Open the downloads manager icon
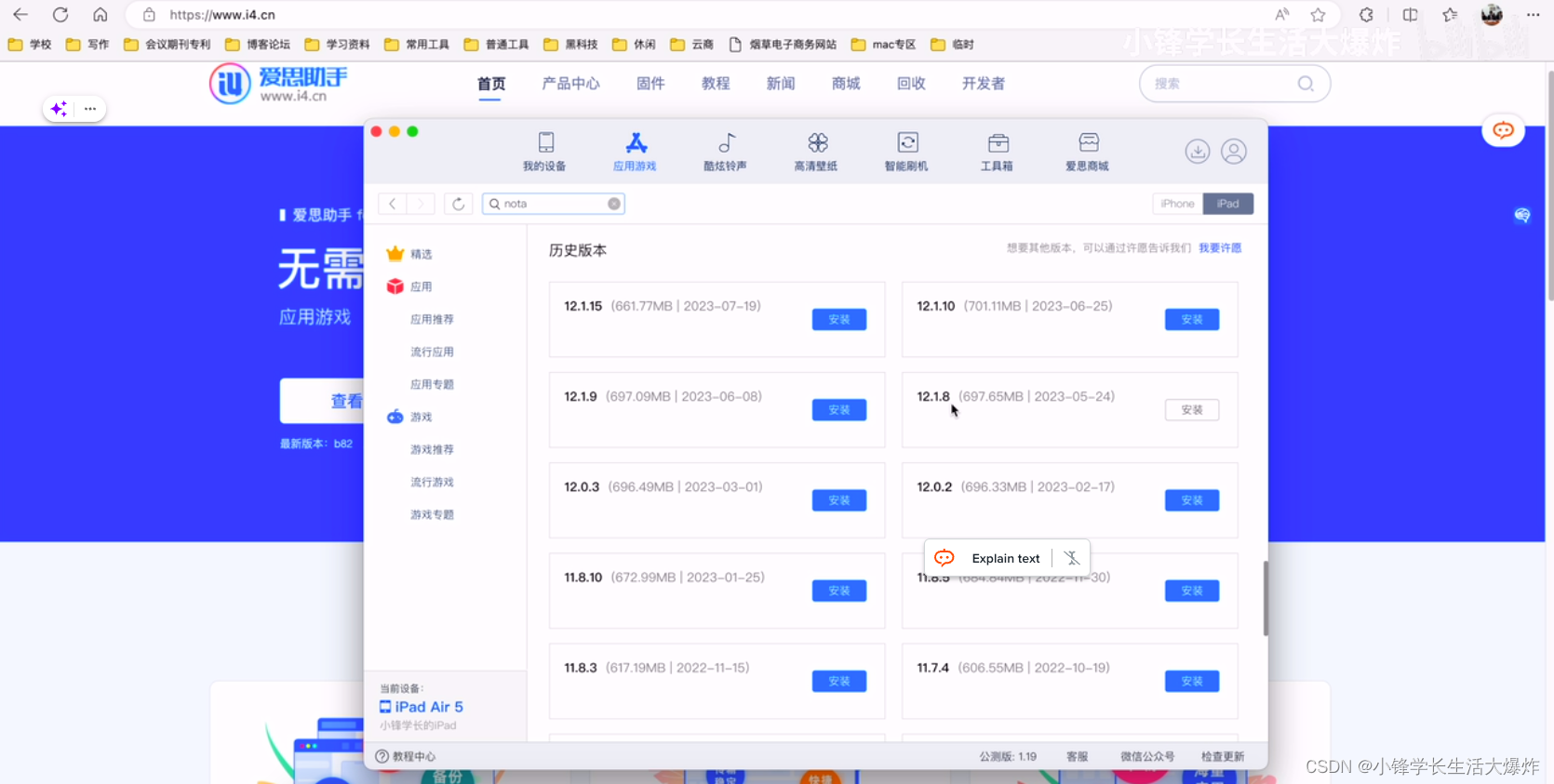The width and height of the screenshot is (1554, 784). [x=1198, y=151]
